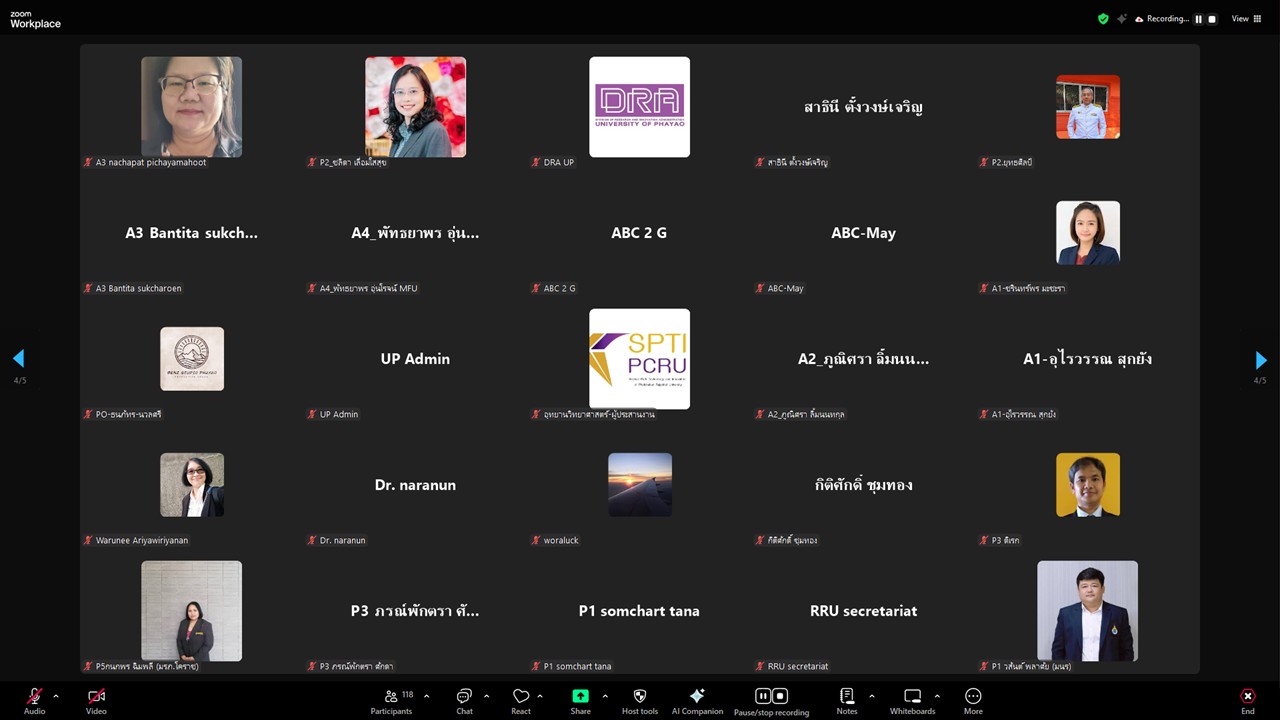
Task: Expand React options caret
Action: [x=540, y=696]
